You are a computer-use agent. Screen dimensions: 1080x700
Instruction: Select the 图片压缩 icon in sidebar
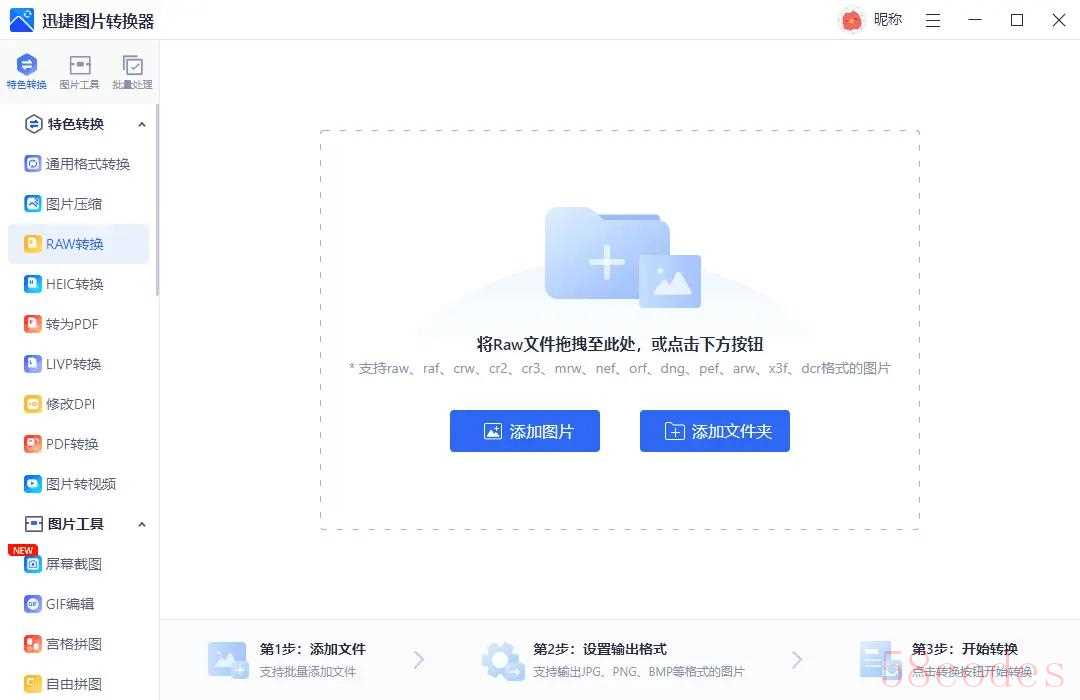click(33, 204)
